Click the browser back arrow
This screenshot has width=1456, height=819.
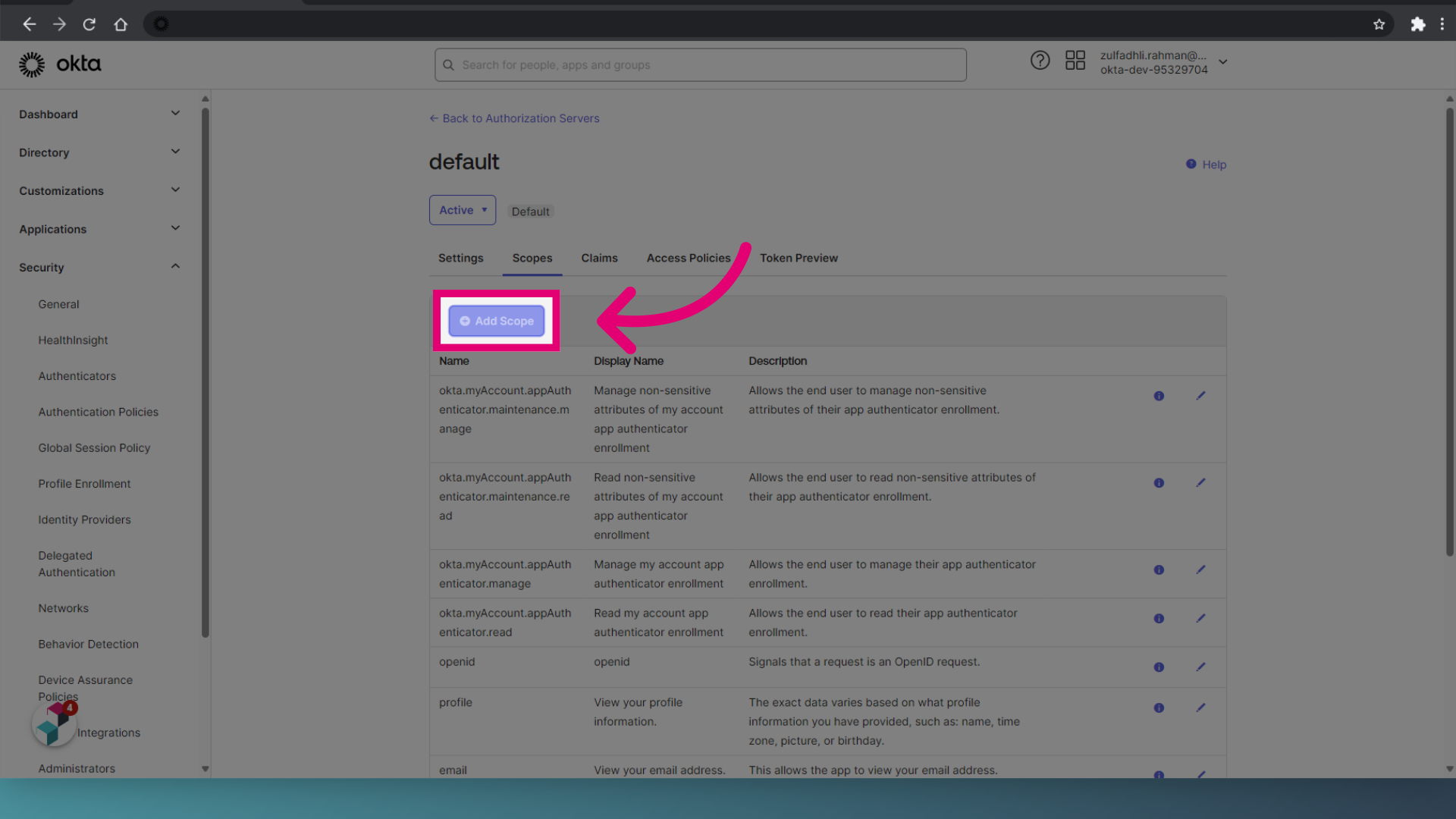click(x=29, y=24)
